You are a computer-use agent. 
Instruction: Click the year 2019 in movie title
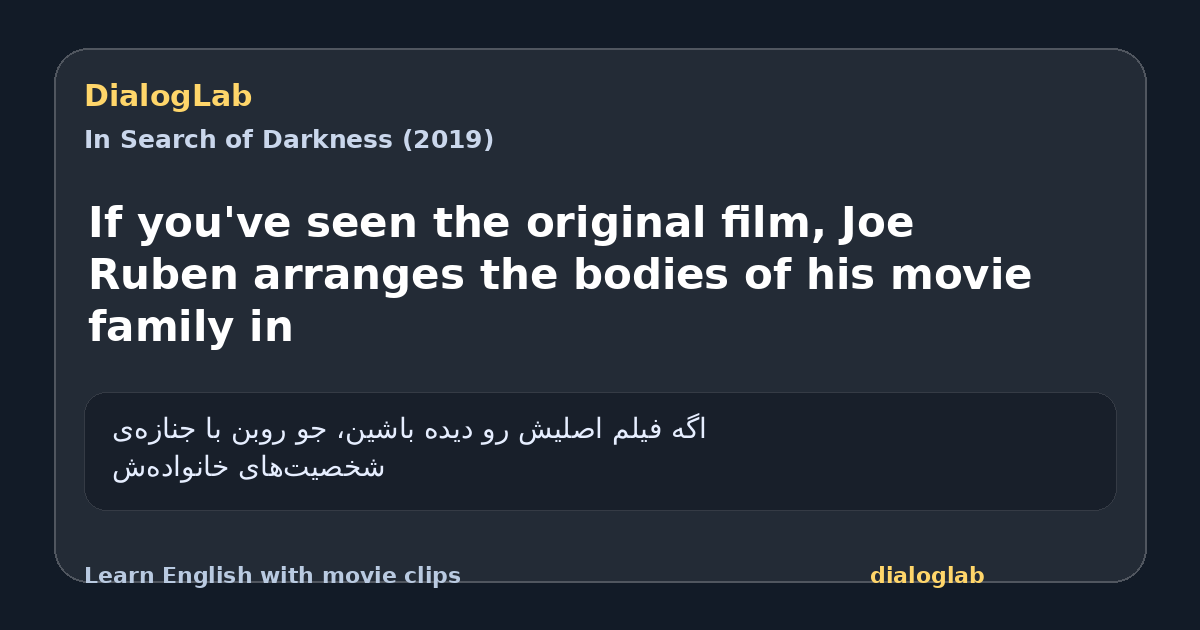tap(447, 140)
